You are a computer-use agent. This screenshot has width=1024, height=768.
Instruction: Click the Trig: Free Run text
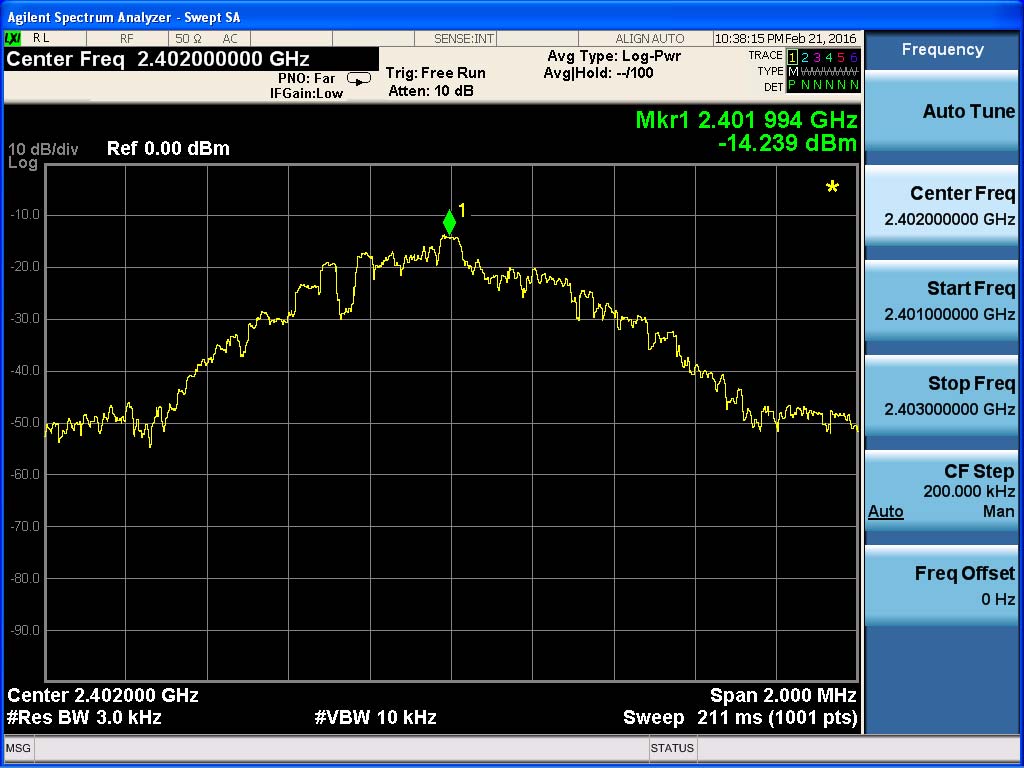point(436,73)
